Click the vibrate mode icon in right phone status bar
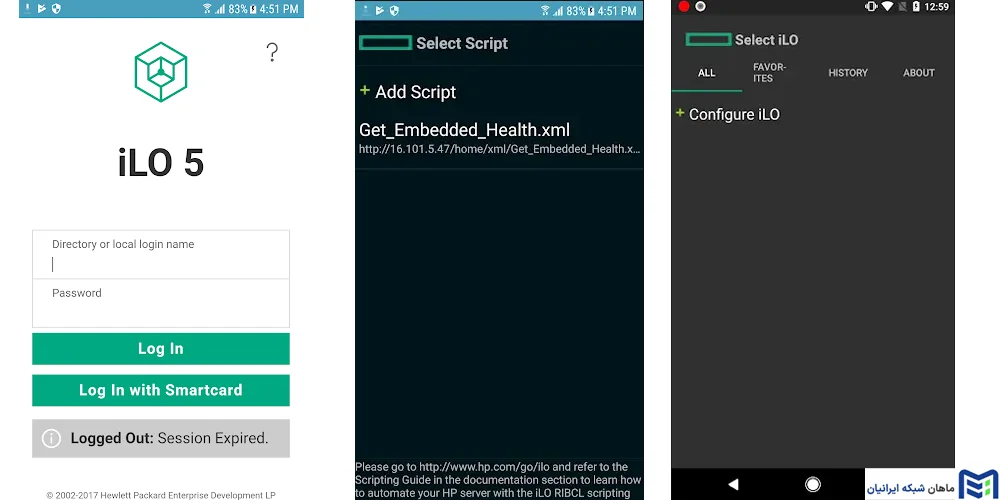 [x=871, y=6]
